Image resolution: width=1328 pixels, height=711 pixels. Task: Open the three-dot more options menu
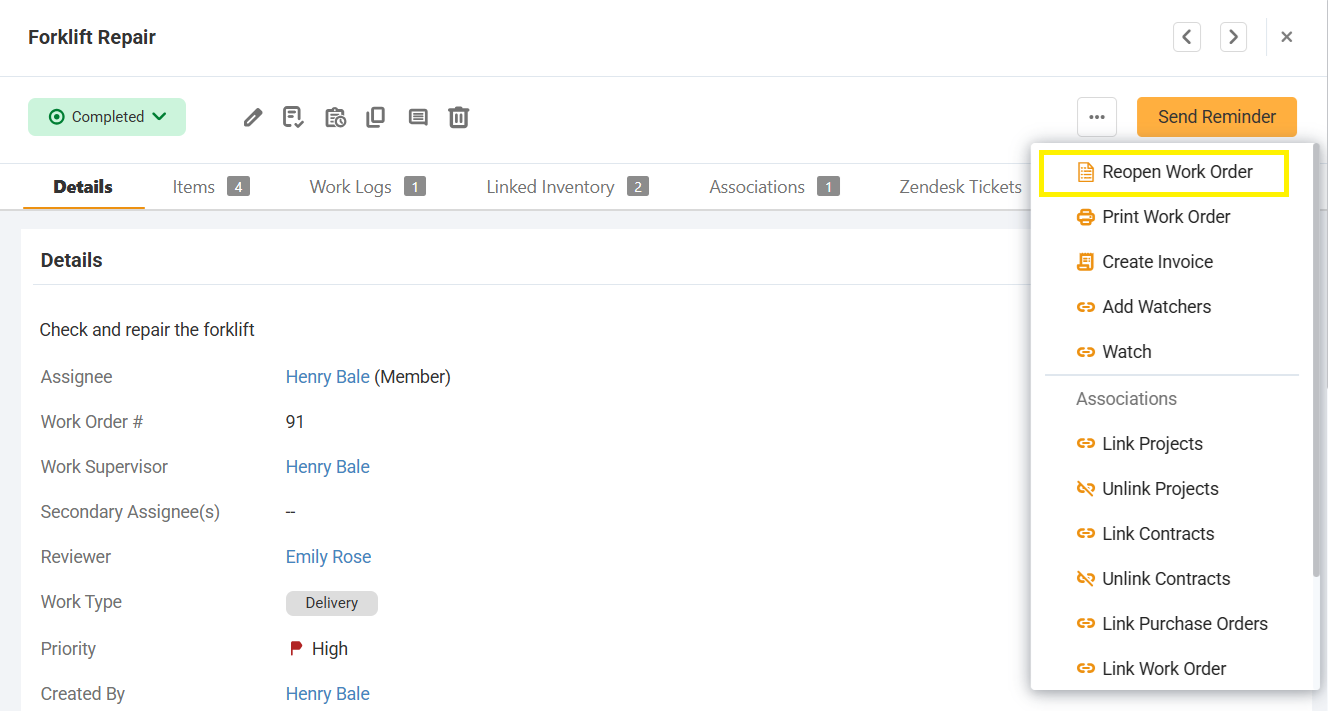click(x=1097, y=117)
